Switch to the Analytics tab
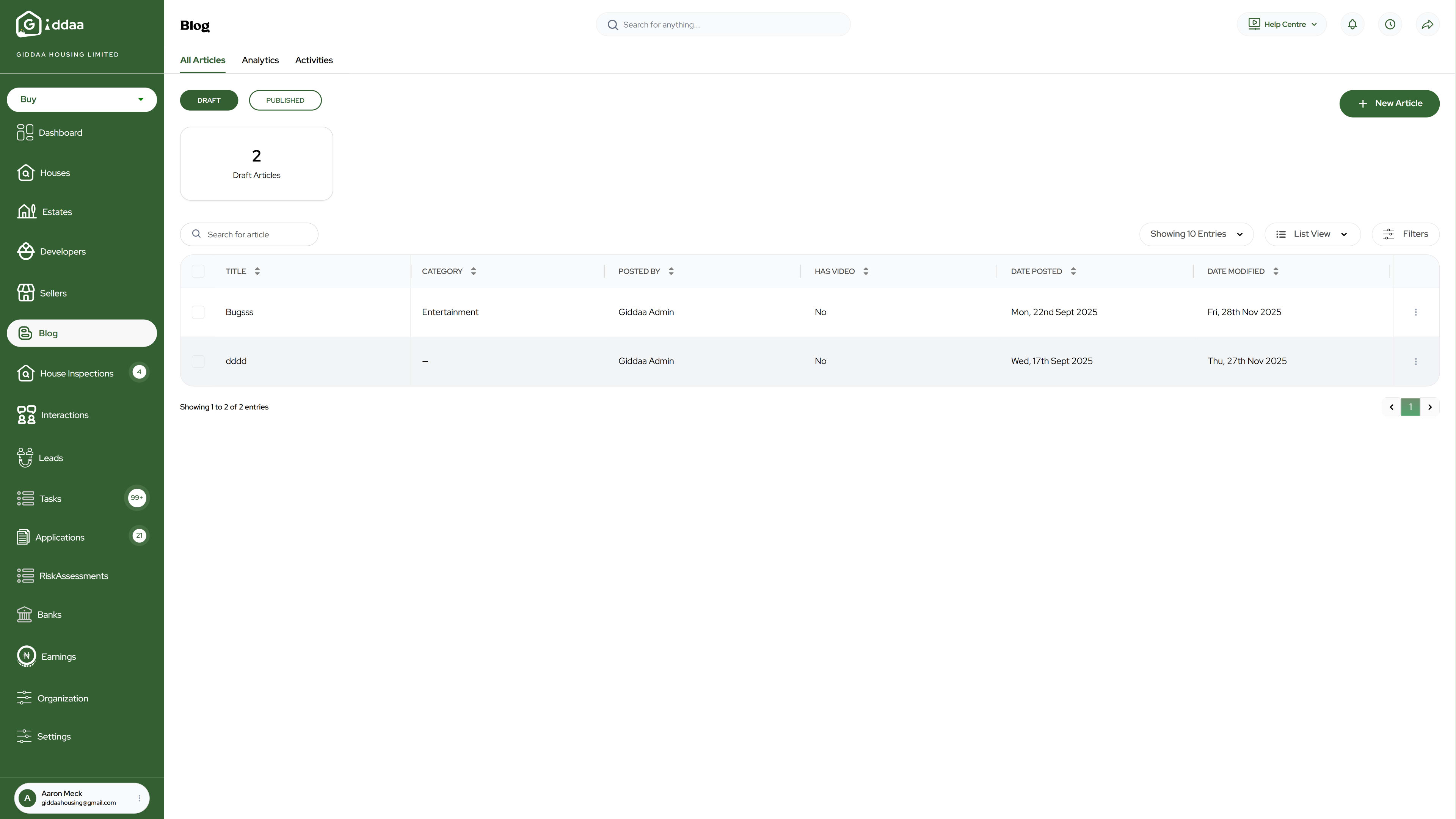Screen dimensions: 1456x819 (x=260, y=60)
